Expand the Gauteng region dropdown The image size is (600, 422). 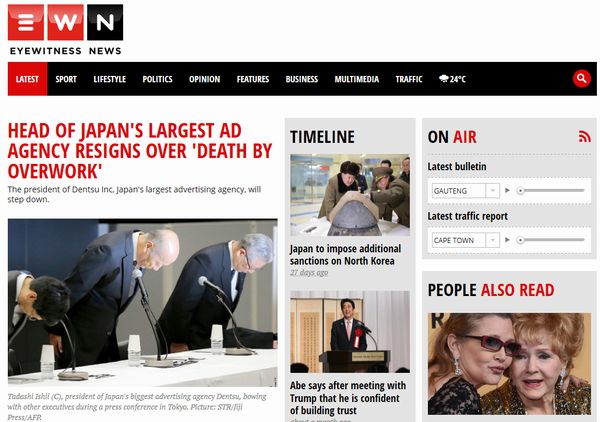point(466,191)
